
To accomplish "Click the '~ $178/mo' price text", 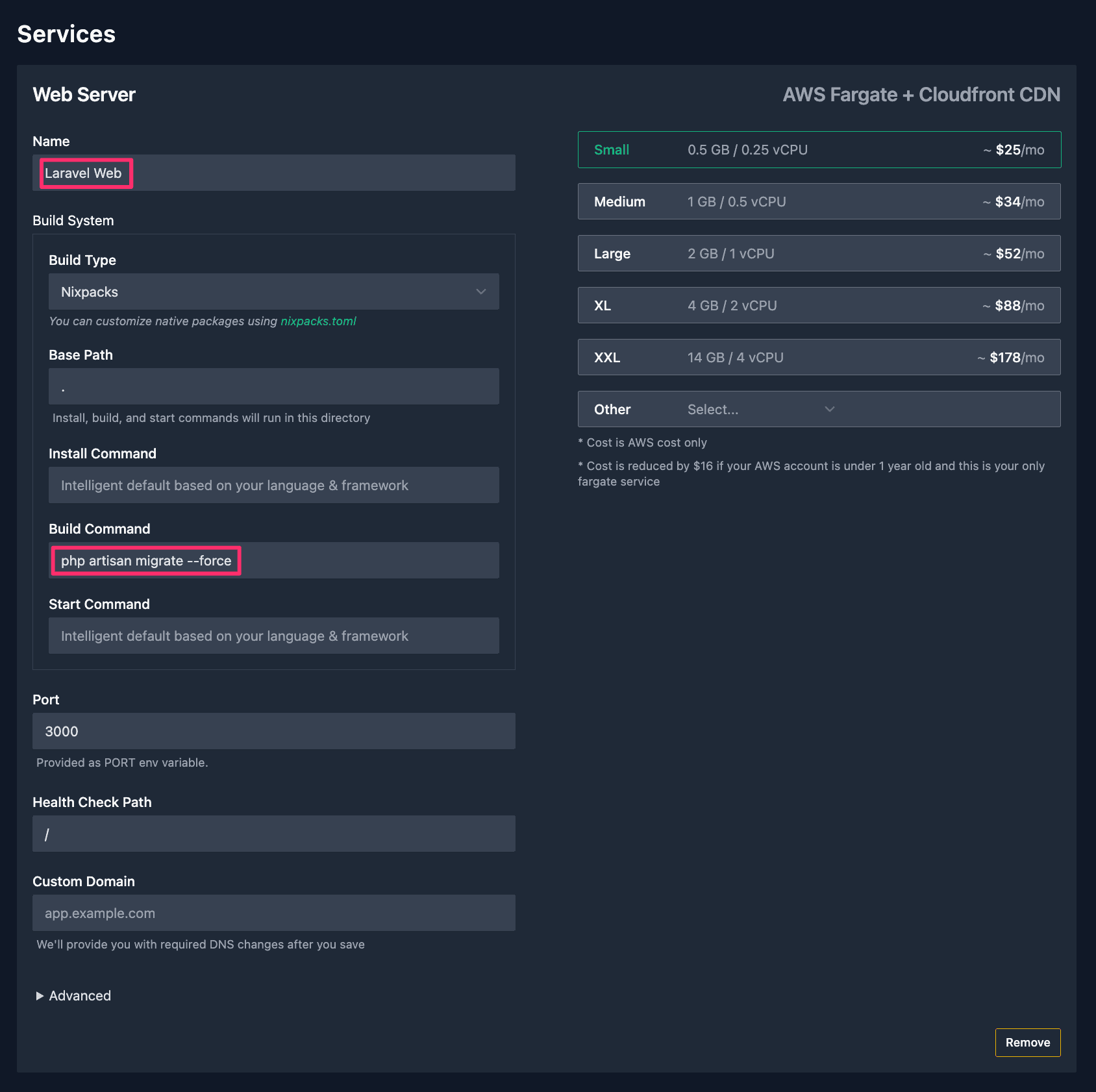I will 1011,358.
